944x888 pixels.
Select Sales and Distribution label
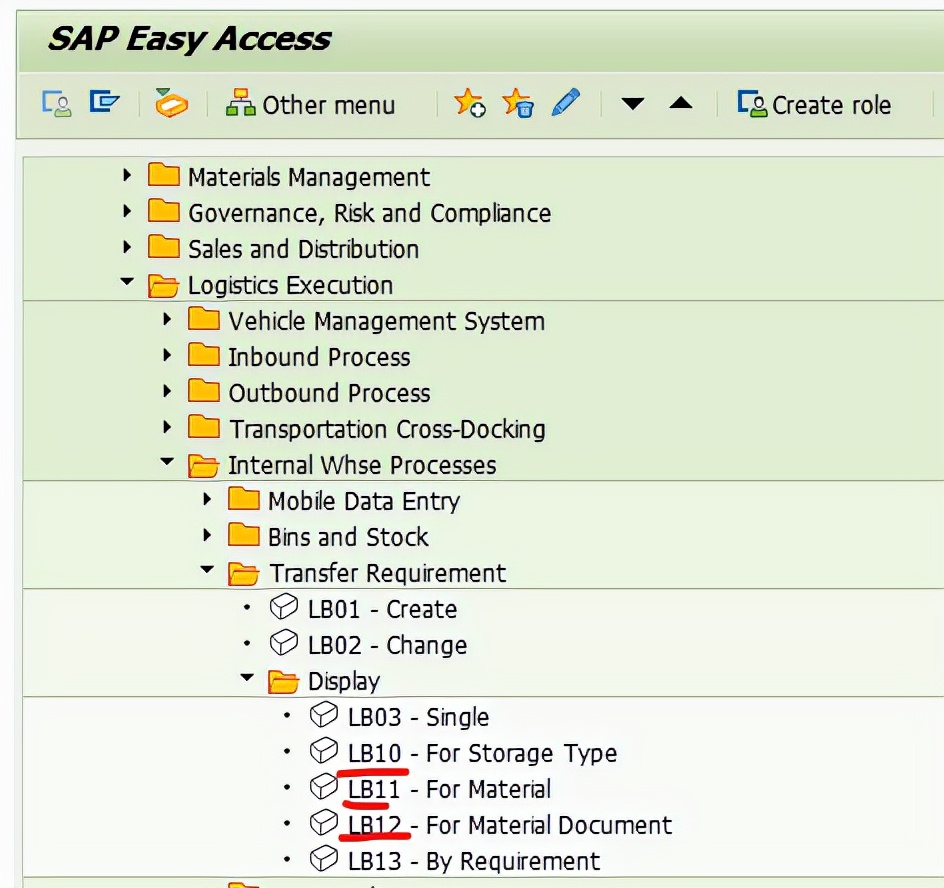(x=303, y=249)
